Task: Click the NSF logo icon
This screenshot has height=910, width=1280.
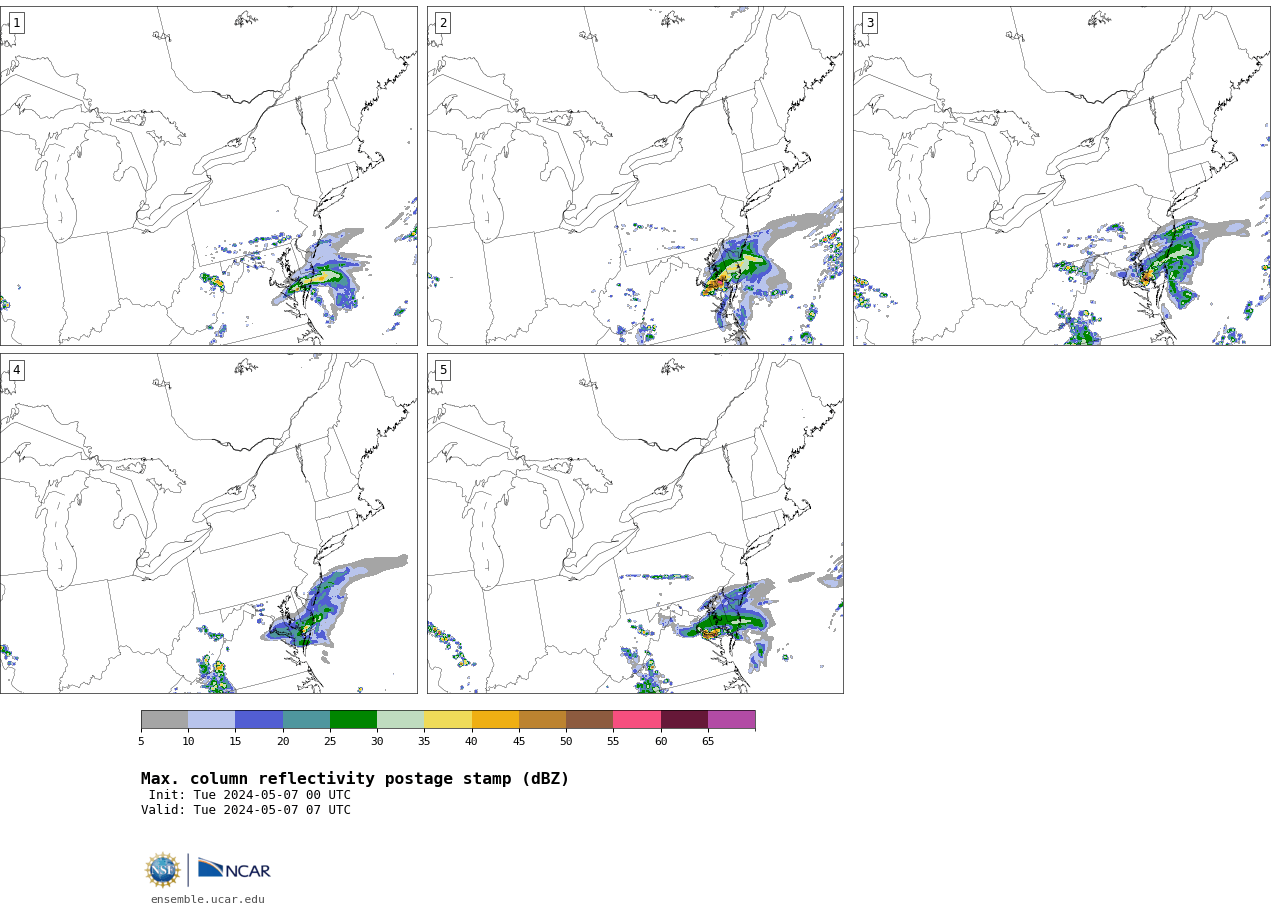Action: 163,870
